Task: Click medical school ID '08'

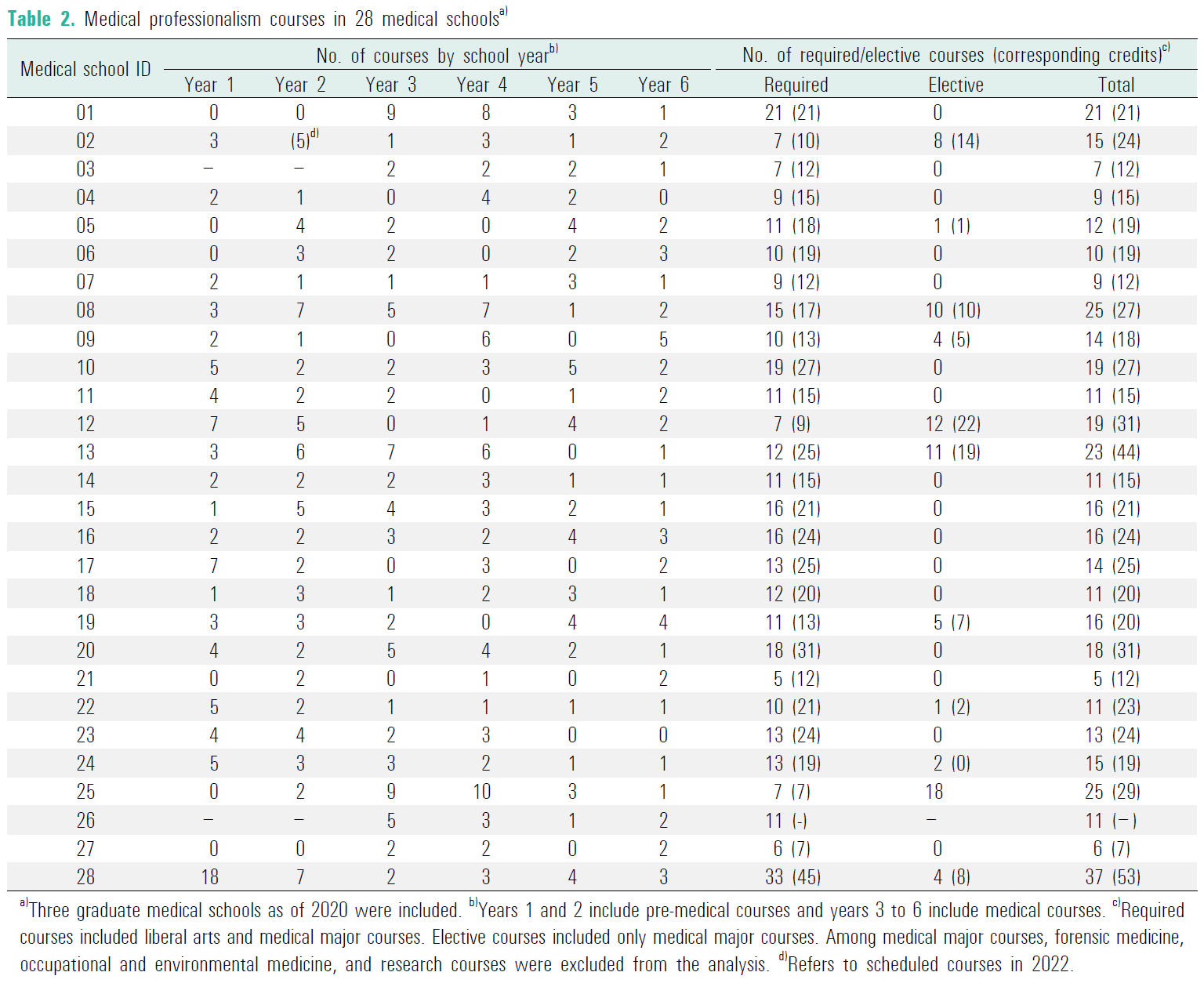Action: click(x=85, y=310)
